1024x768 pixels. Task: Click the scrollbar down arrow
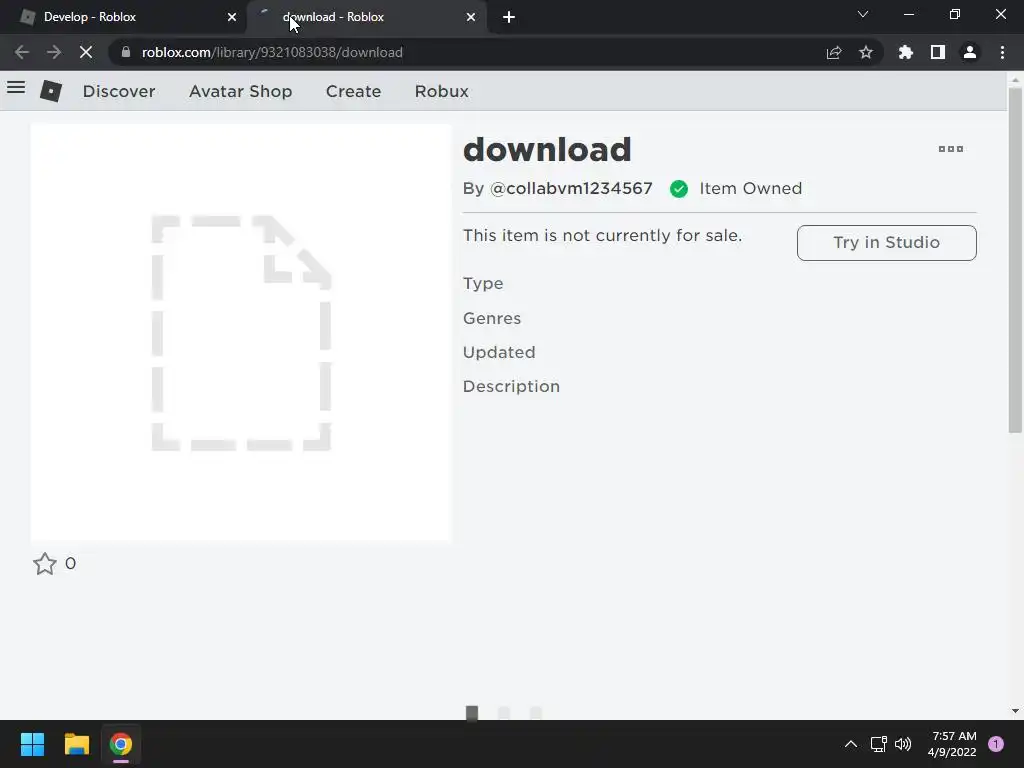[x=1015, y=711]
